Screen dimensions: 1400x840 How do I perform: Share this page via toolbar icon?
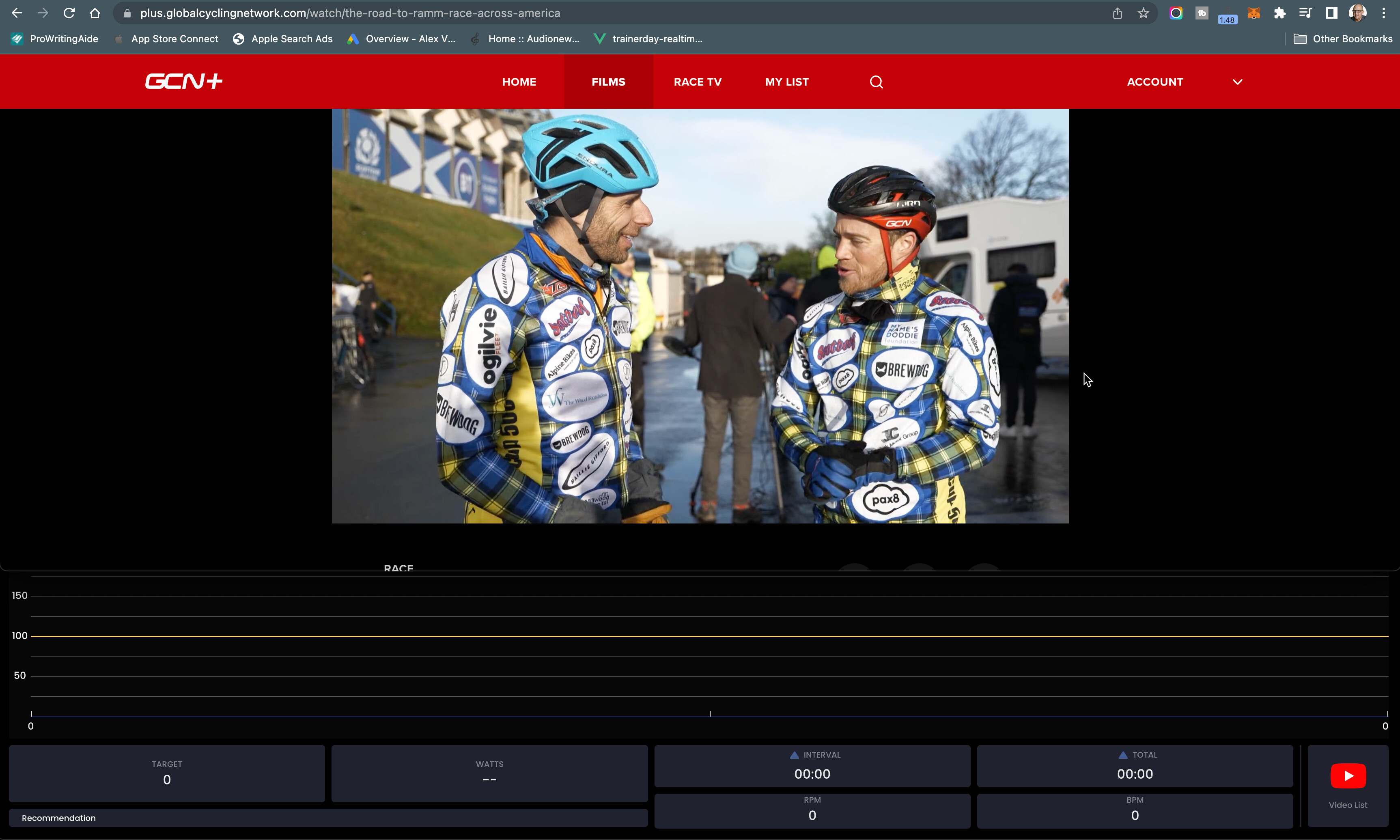1117,13
